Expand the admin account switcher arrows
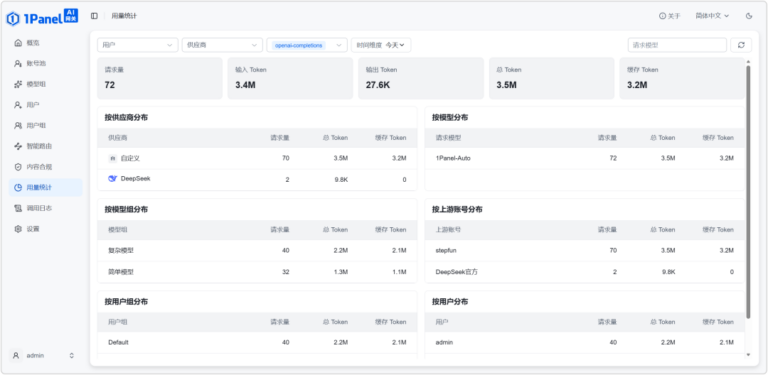The height and width of the screenshot is (375, 768). coord(72,355)
